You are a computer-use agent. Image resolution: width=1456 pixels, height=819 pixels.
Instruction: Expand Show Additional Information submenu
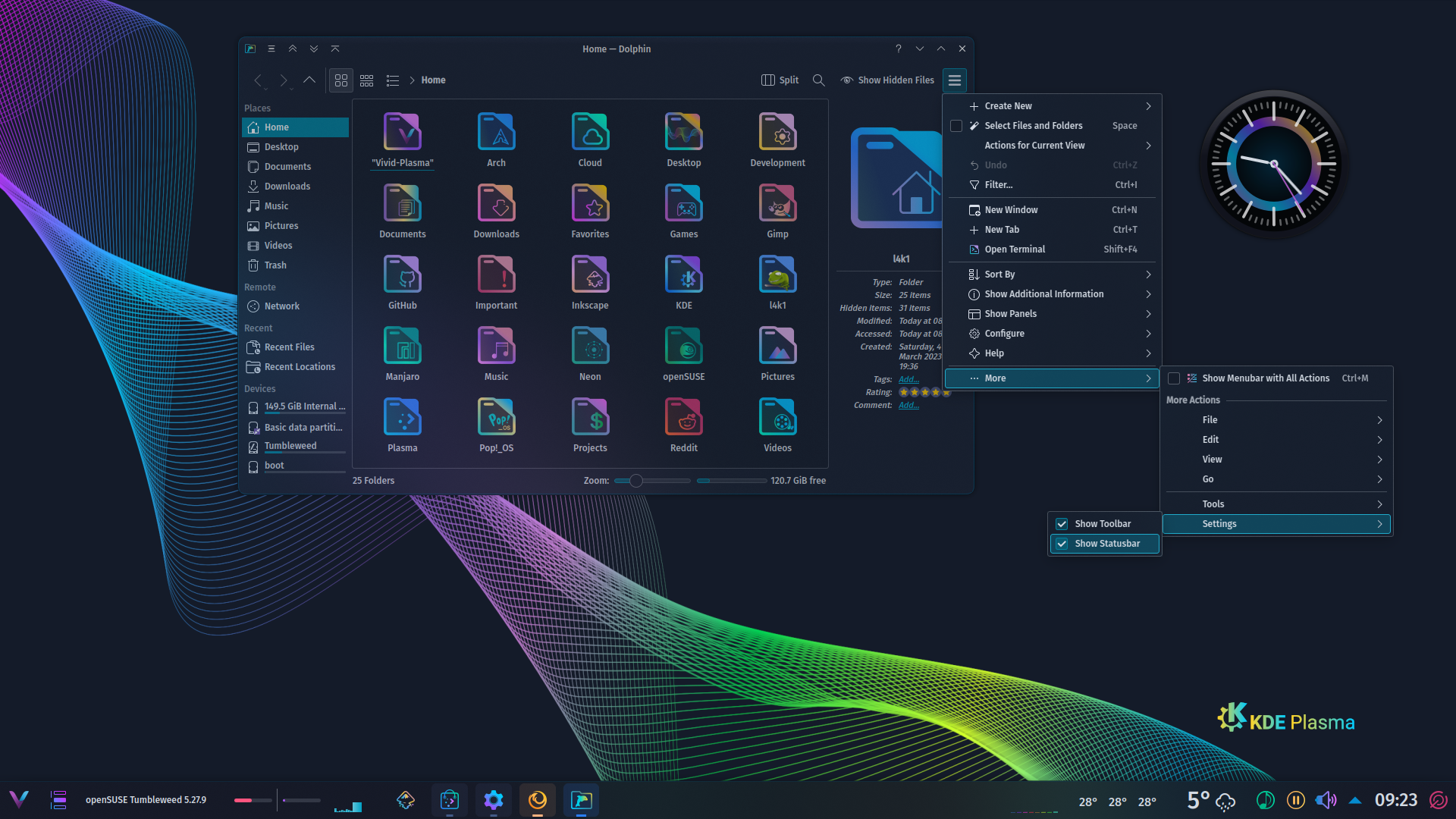(1053, 294)
